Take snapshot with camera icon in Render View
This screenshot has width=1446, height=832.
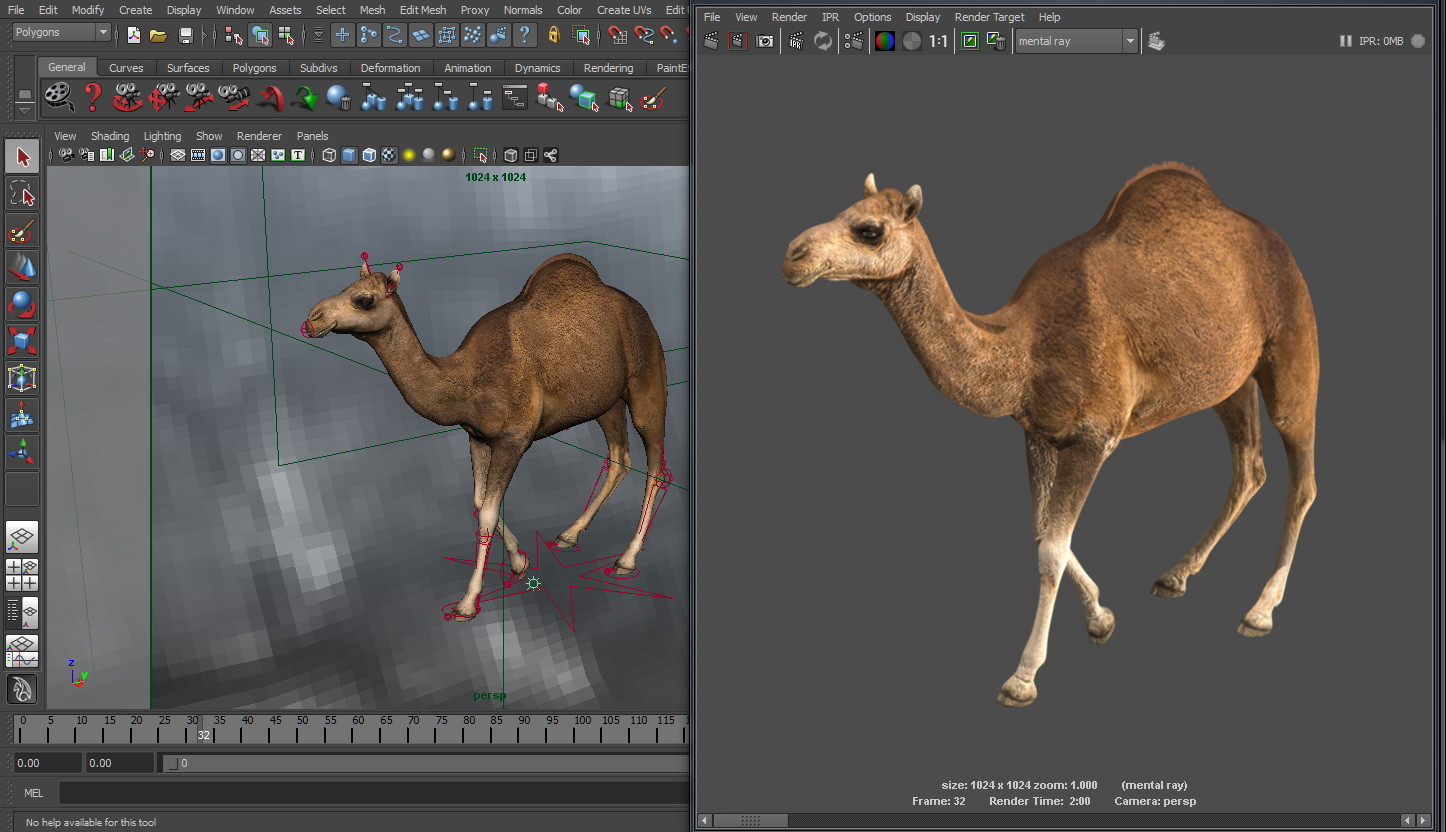pos(765,41)
